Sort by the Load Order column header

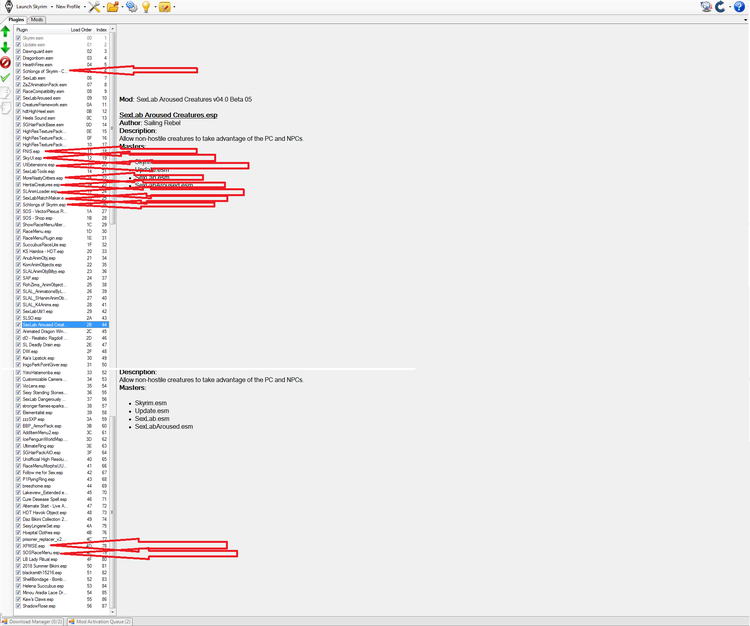coord(81,30)
